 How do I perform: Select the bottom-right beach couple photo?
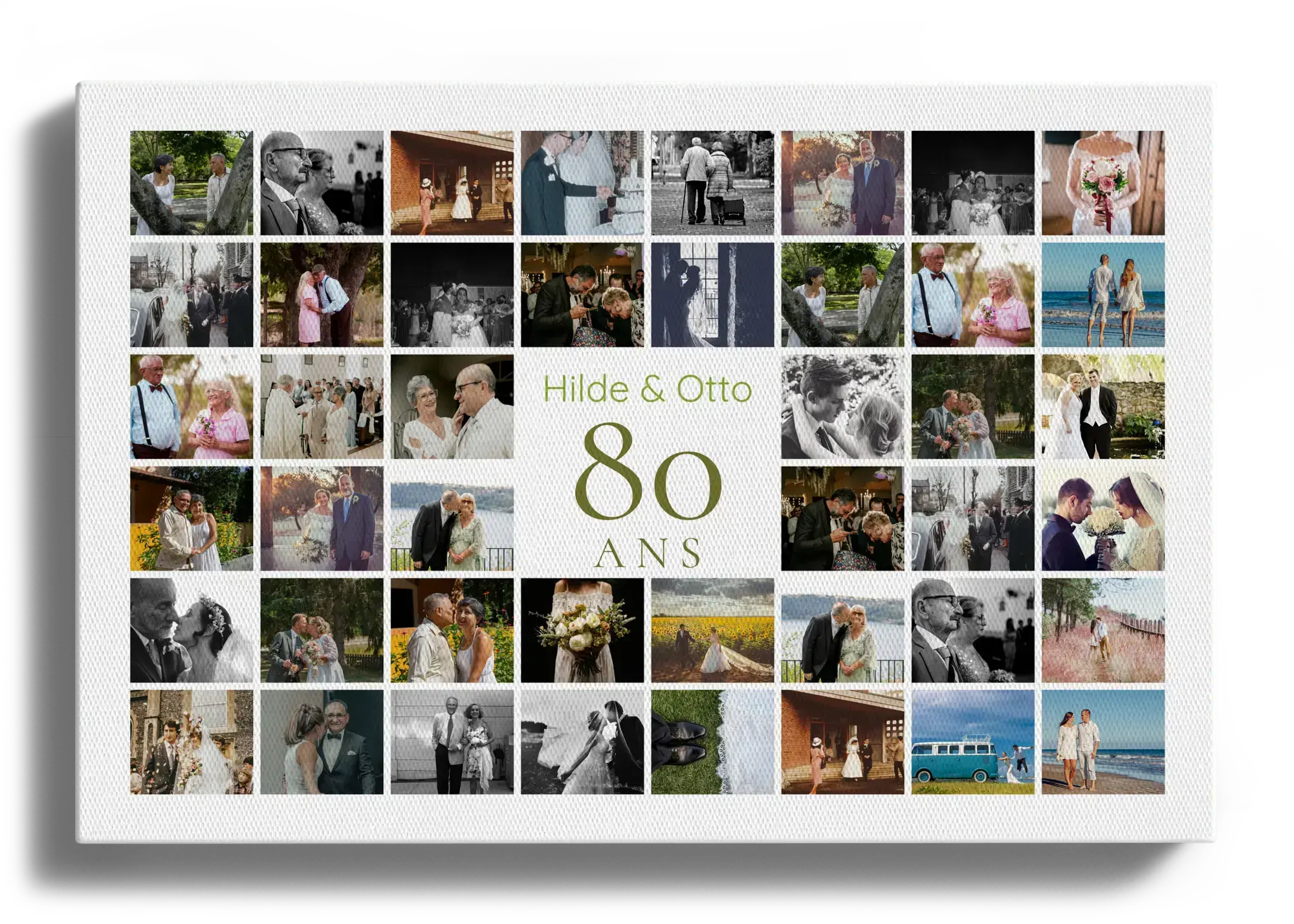point(1102,742)
